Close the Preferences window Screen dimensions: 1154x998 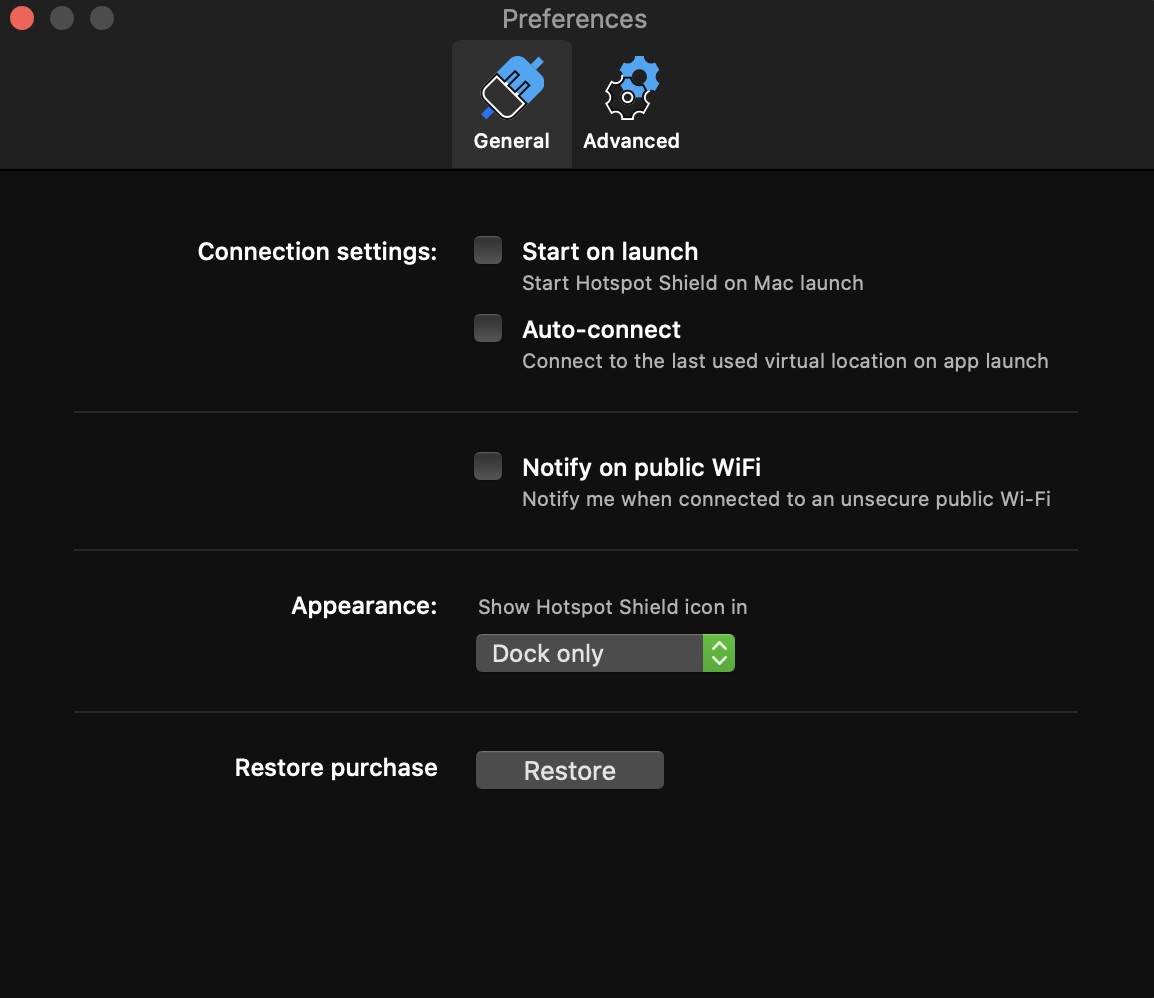[22, 18]
